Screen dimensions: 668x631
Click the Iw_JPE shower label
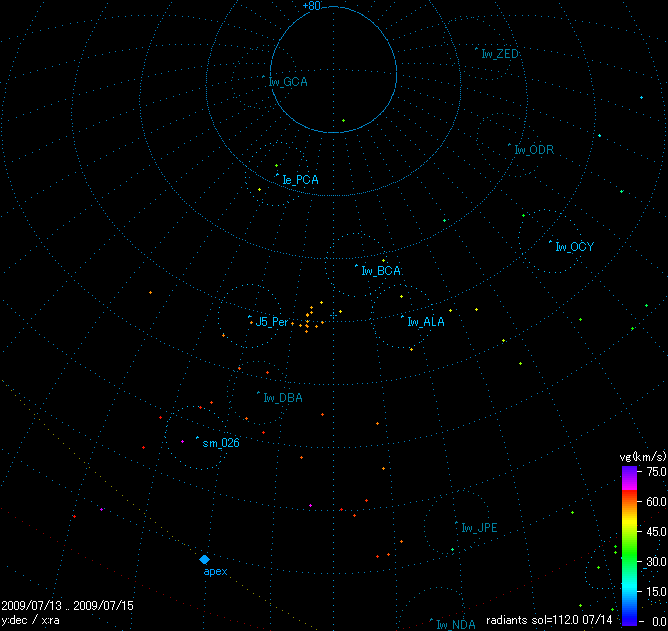pos(479,528)
